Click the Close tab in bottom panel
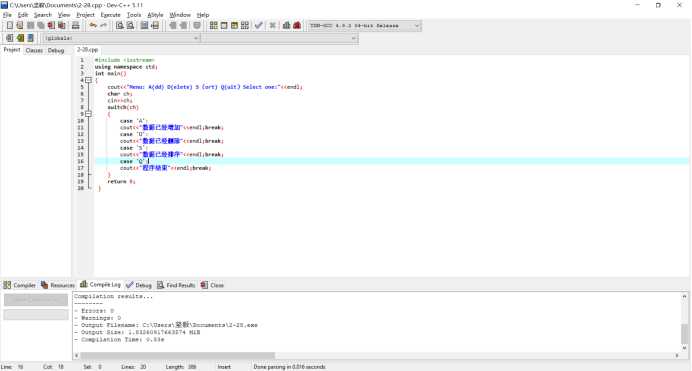The width and height of the screenshot is (692, 371). click(212, 285)
